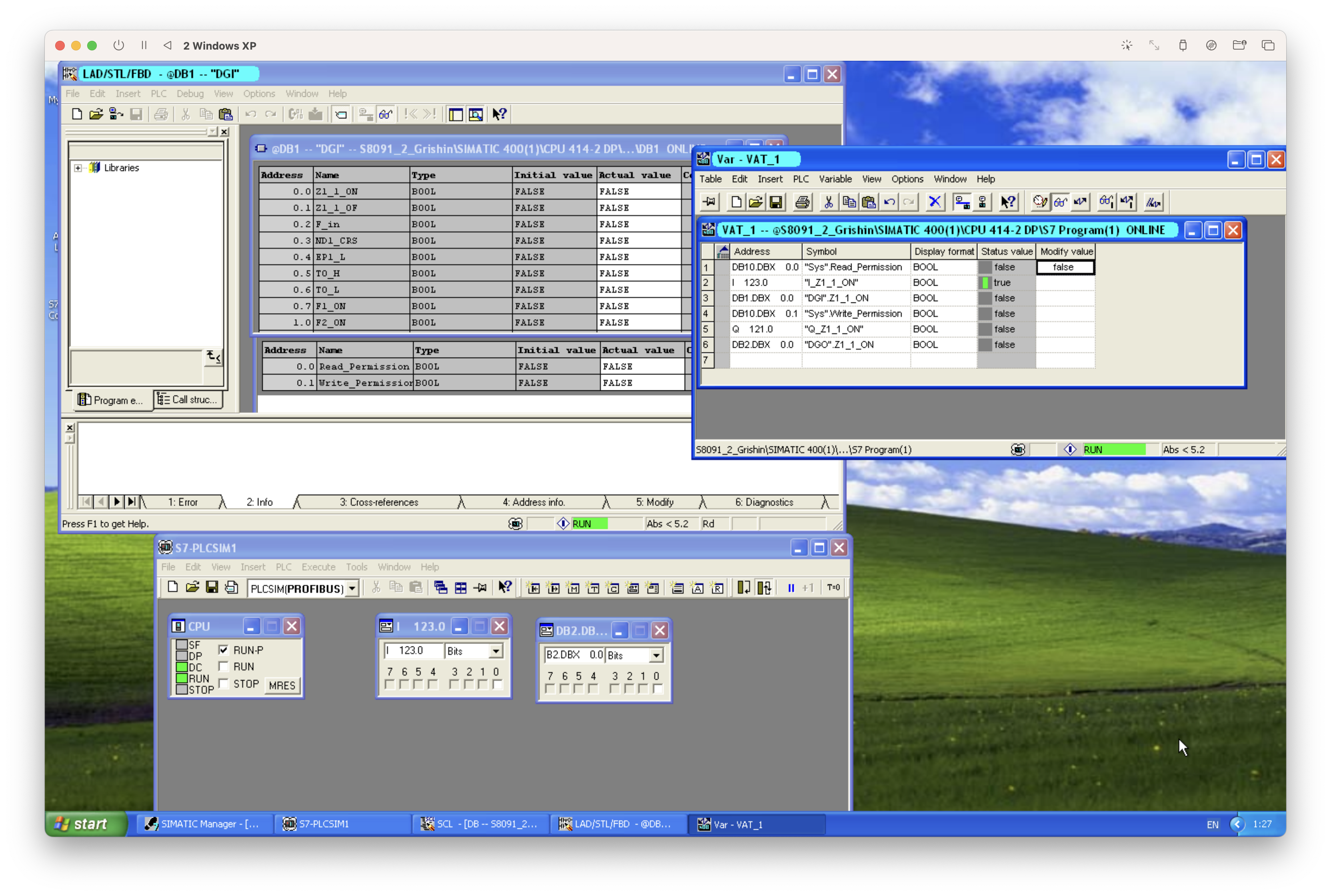The height and width of the screenshot is (896, 1331).
Task: Expand the Libraries tree node
Action: coord(78,168)
